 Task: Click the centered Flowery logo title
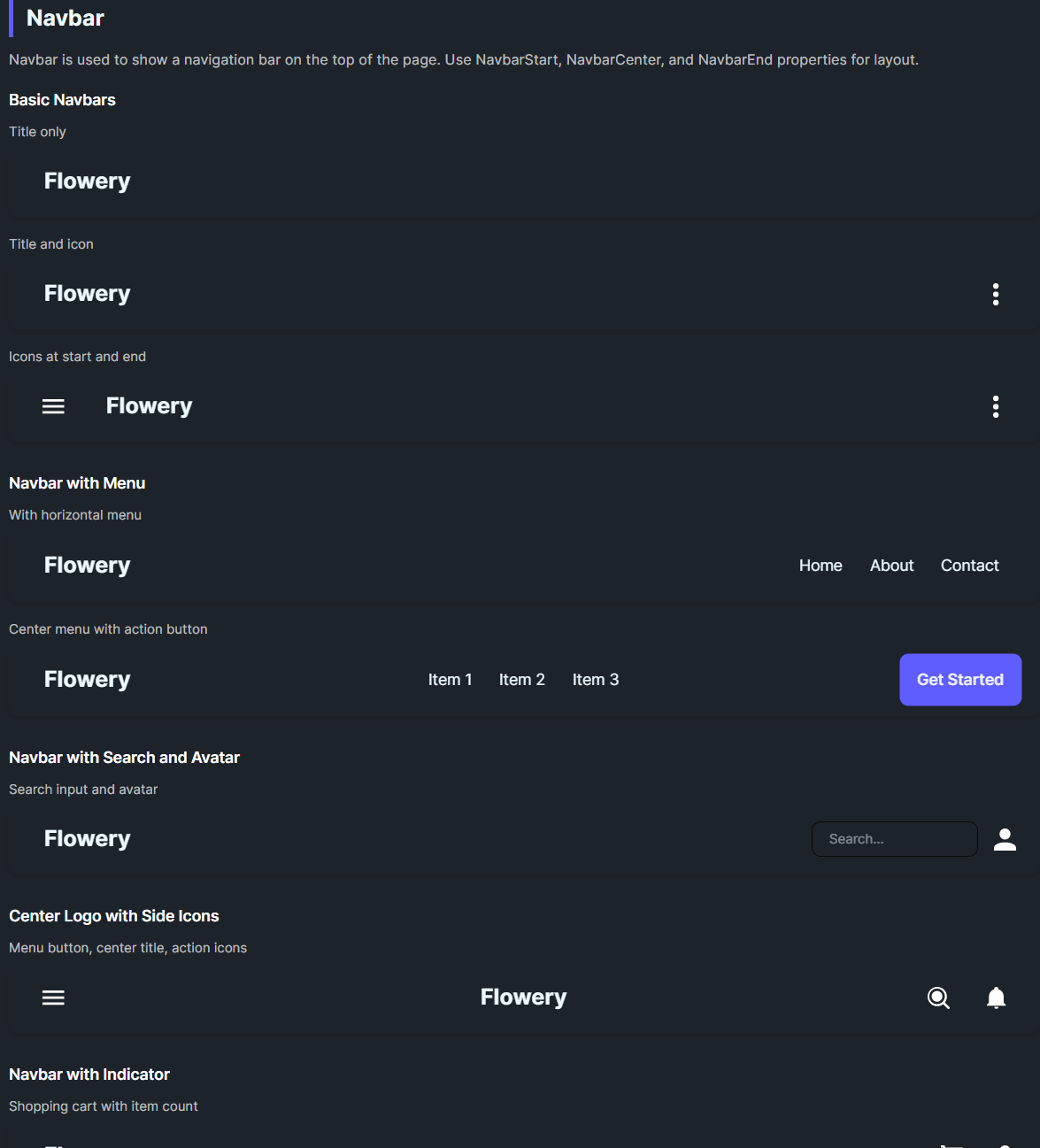[523, 998]
